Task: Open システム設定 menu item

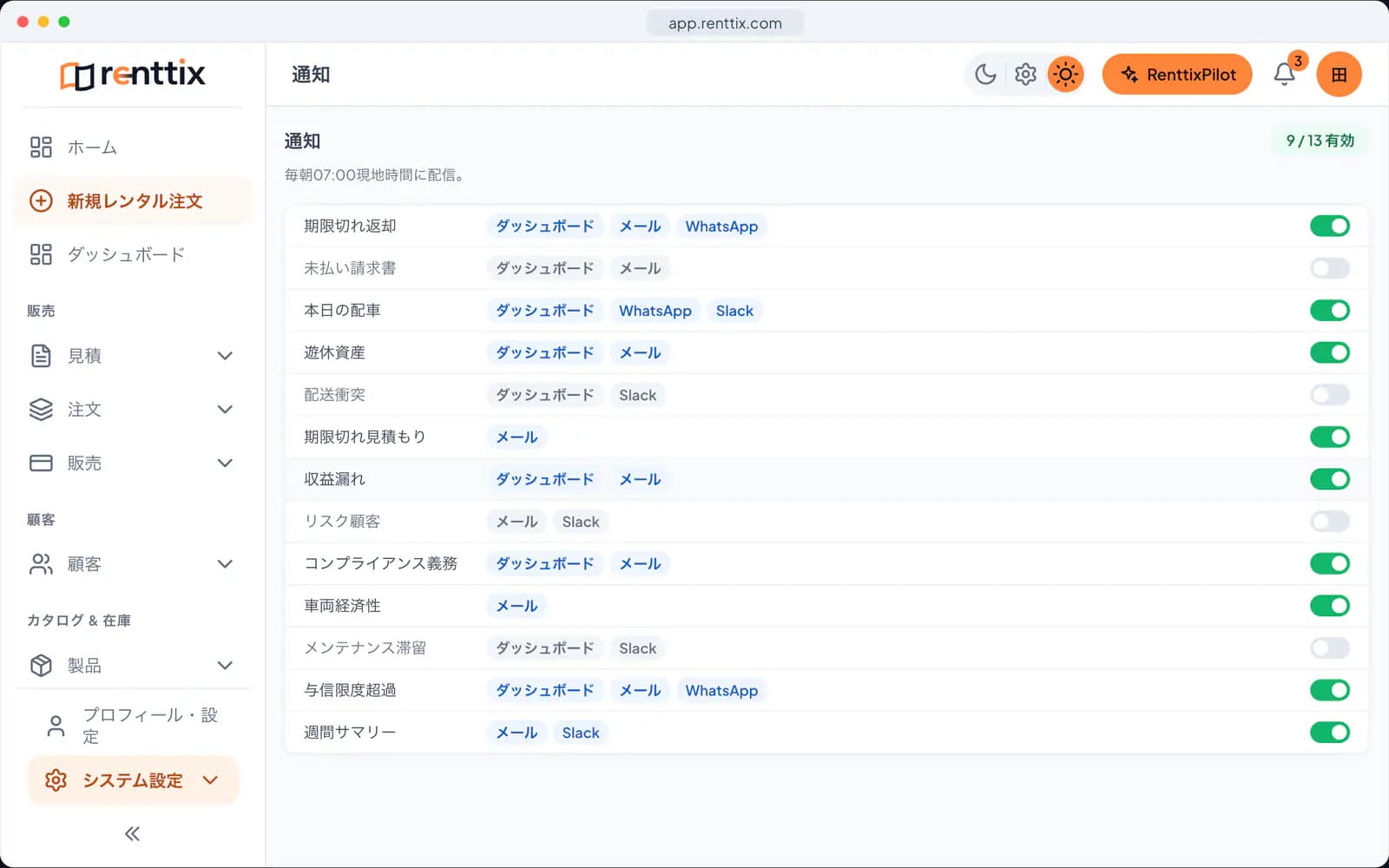Action: tap(133, 780)
